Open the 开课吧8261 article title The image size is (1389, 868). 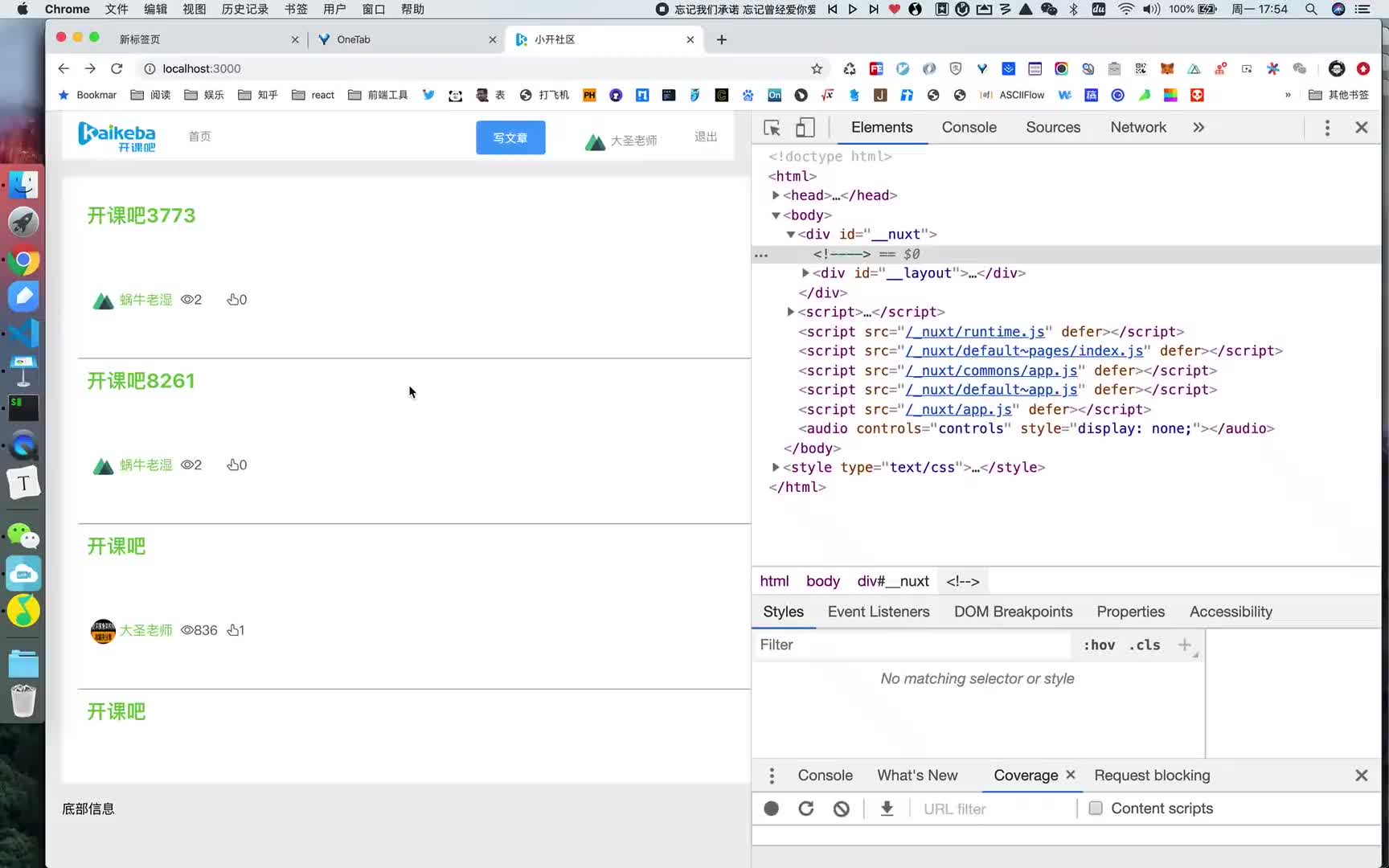click(141, 381)
